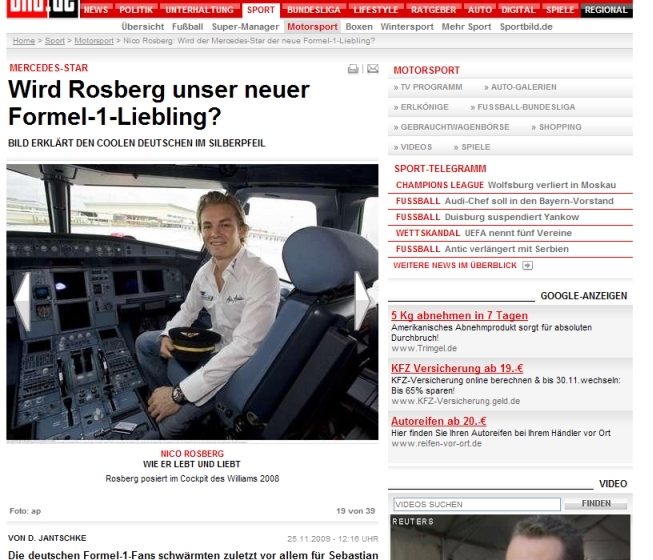The width and height of the screenshot is (653, 560).
Task: Open the TV Programm link
Action: click(432, 88)
